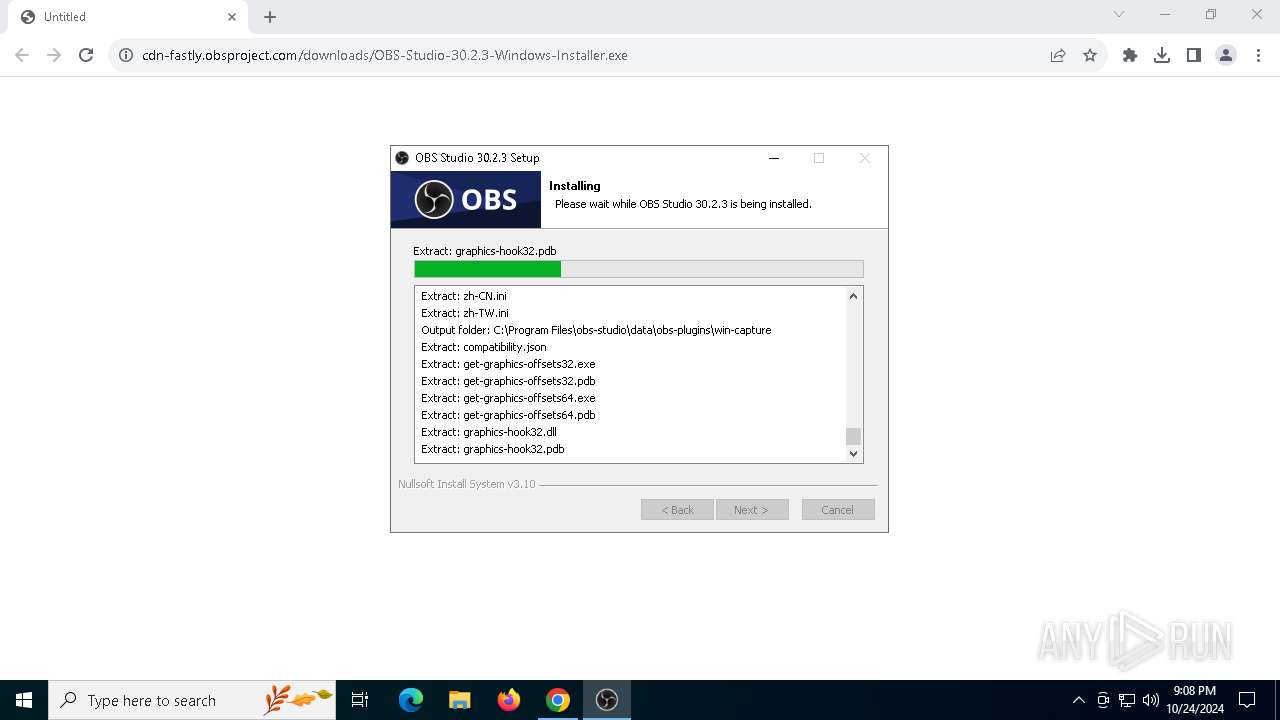Click the Next button in installer
The width and height of the screenshot is (1280, 720).
752,510
